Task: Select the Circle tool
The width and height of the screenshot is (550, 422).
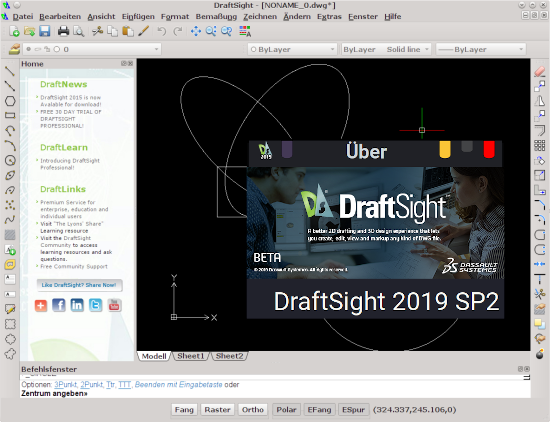Action: pos(10,160)
